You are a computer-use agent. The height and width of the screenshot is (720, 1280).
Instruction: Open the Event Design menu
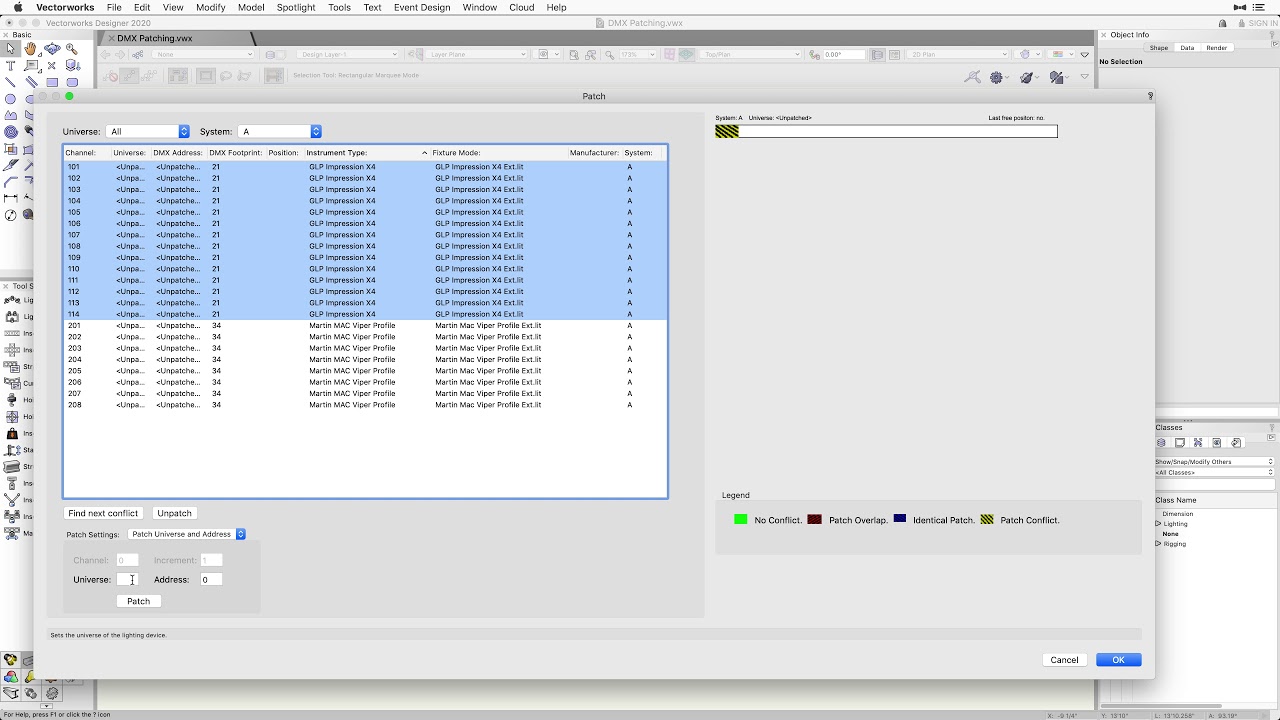pos(422,7)
